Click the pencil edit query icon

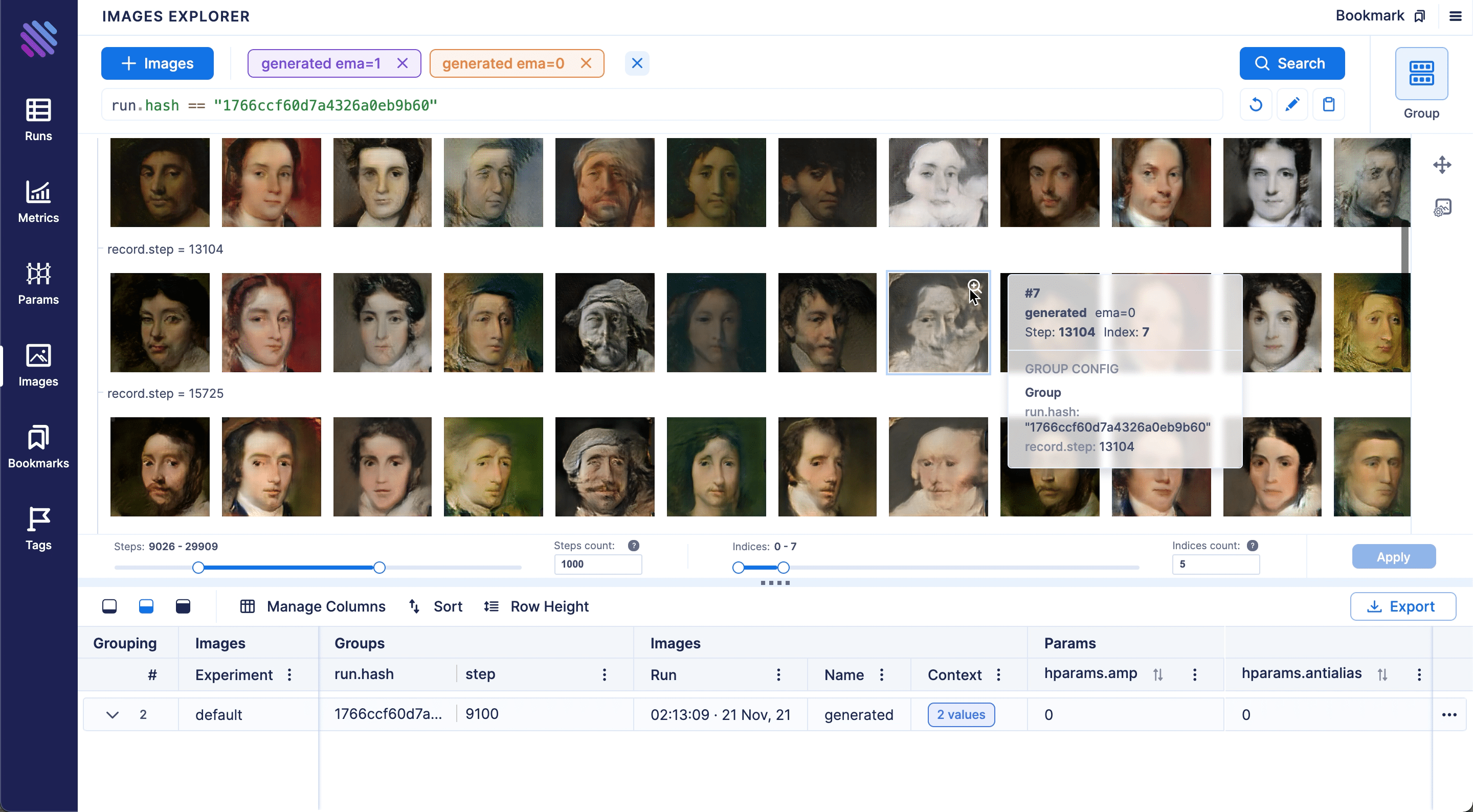click(x=1292, y=105)
